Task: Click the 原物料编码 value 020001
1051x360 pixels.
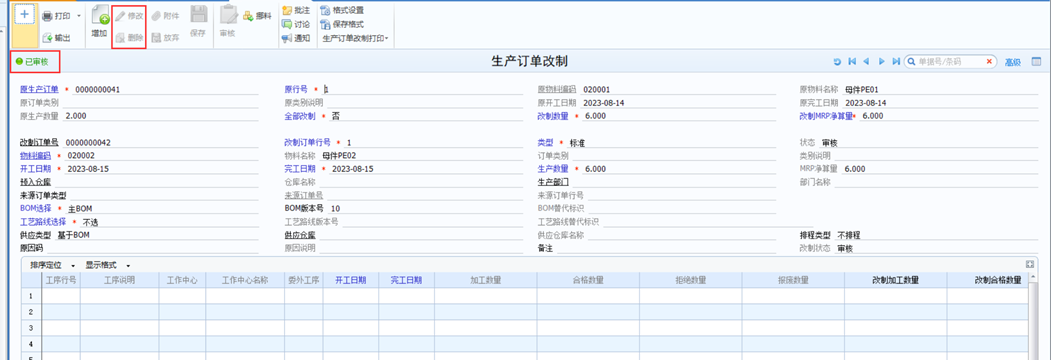Action: point(597,89)
